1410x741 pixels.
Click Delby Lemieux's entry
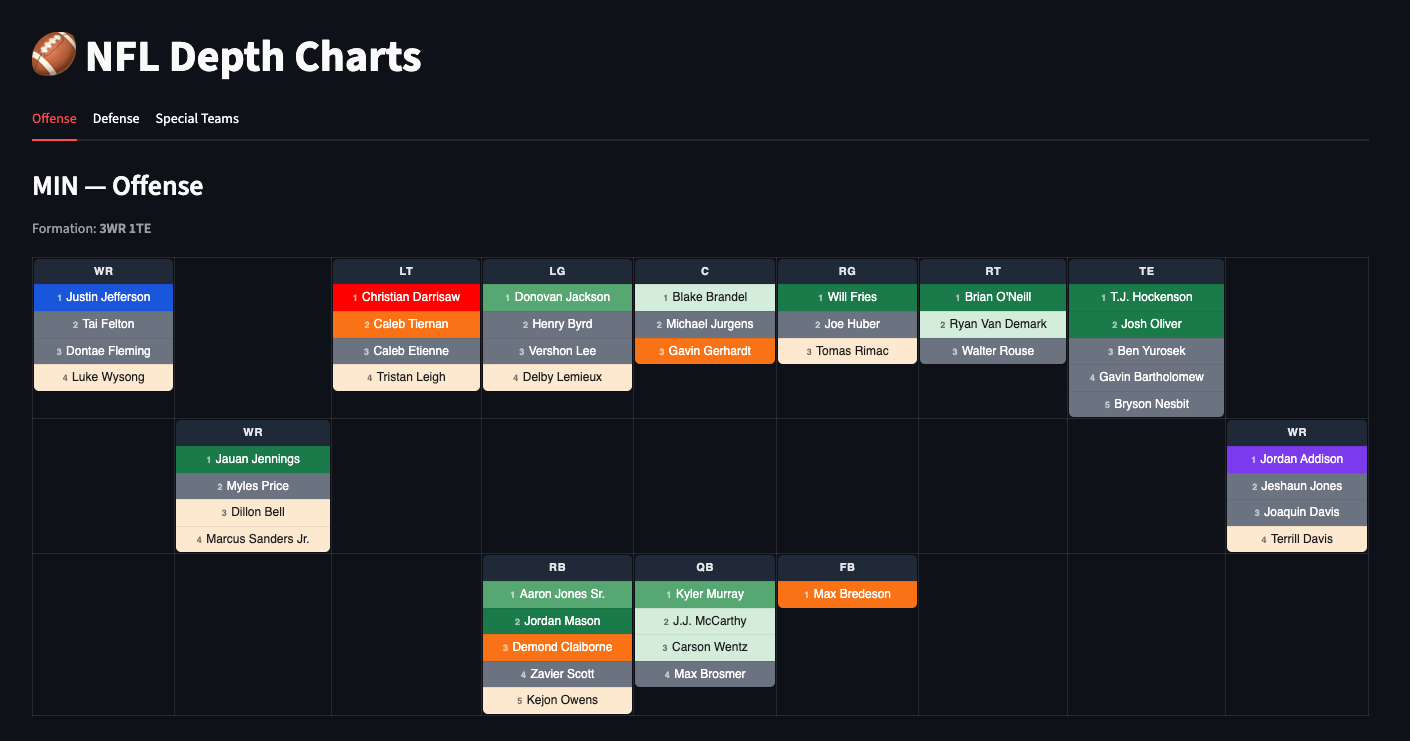pos(557,377)
